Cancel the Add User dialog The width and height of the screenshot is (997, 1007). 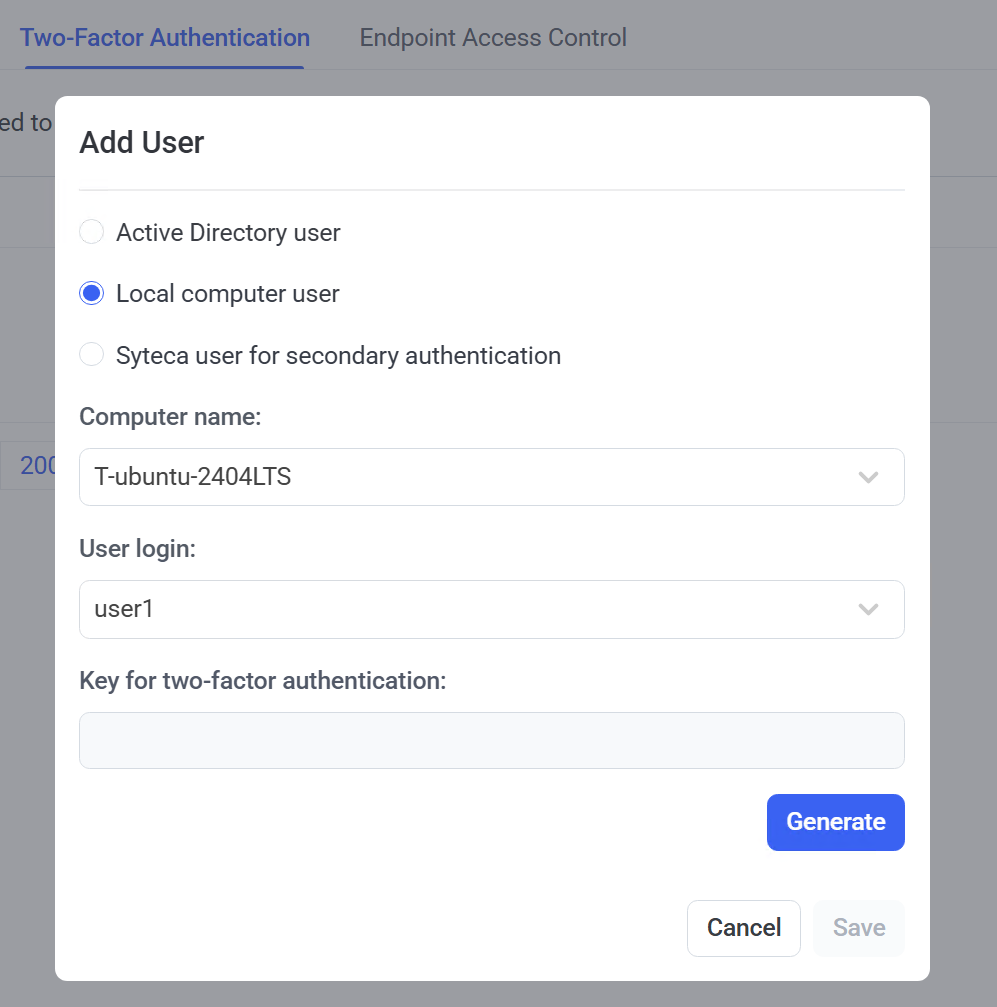pos(743,928)
